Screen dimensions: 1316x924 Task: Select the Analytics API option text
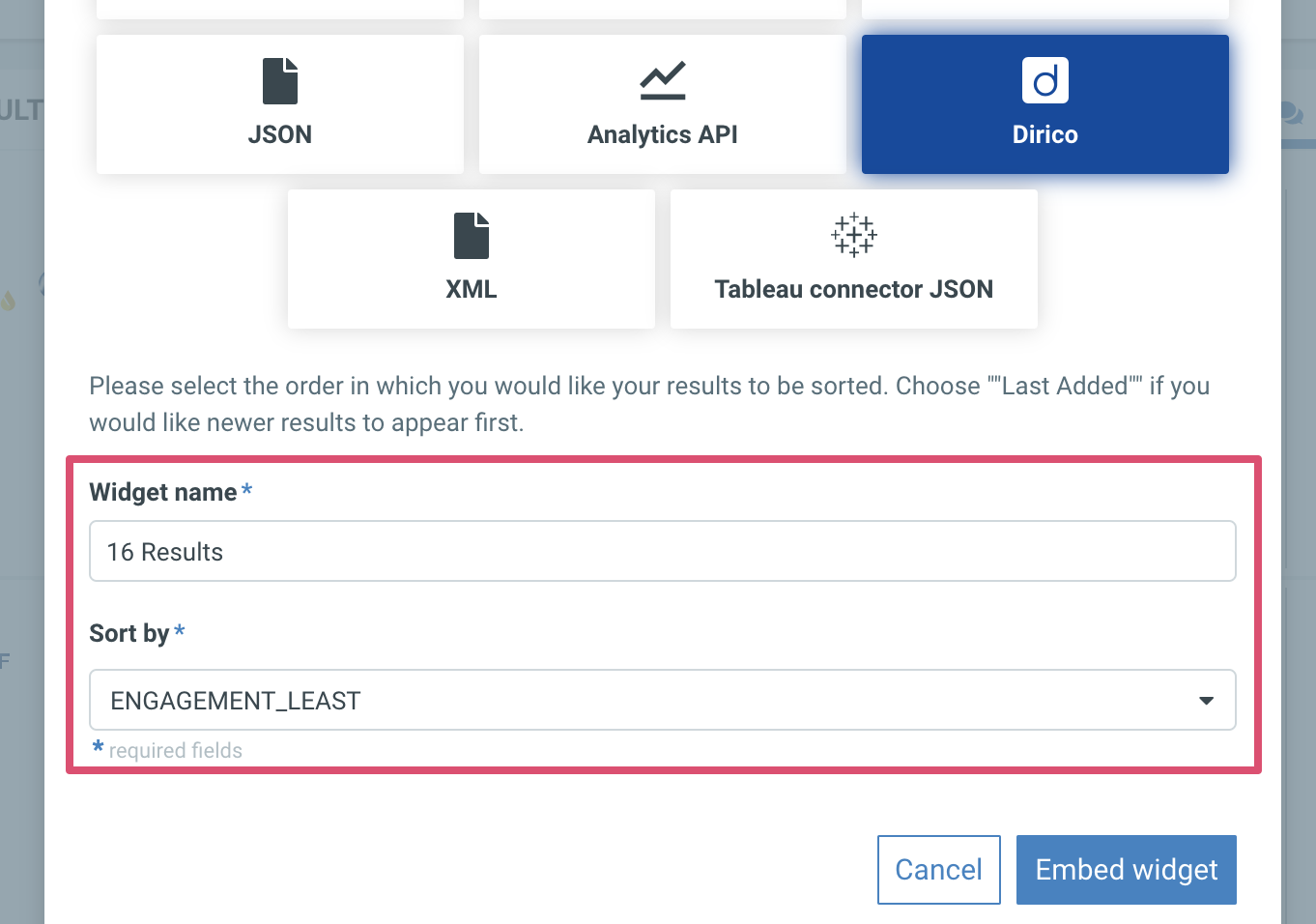663,134
